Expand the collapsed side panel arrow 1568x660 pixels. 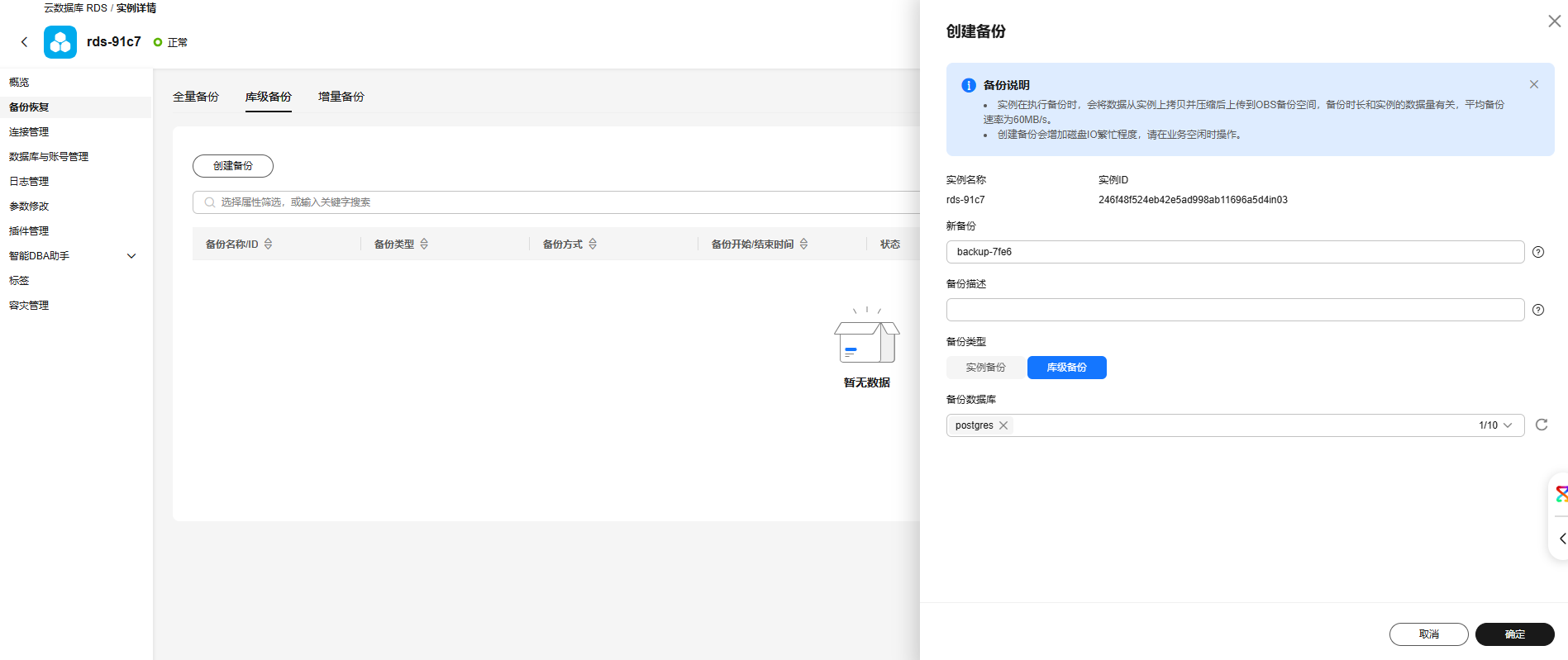1561,539
